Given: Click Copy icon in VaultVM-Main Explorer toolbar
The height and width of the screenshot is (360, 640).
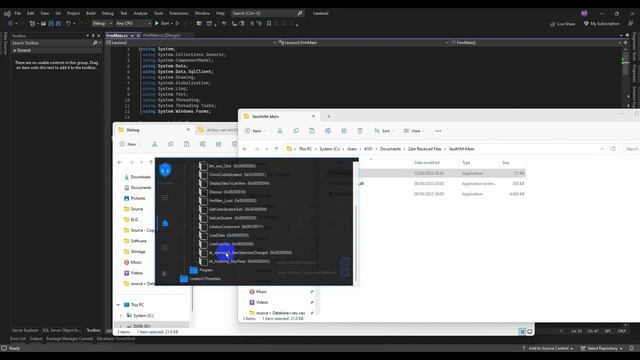Looking at the screenshot, I should click(x=296, y=131).
